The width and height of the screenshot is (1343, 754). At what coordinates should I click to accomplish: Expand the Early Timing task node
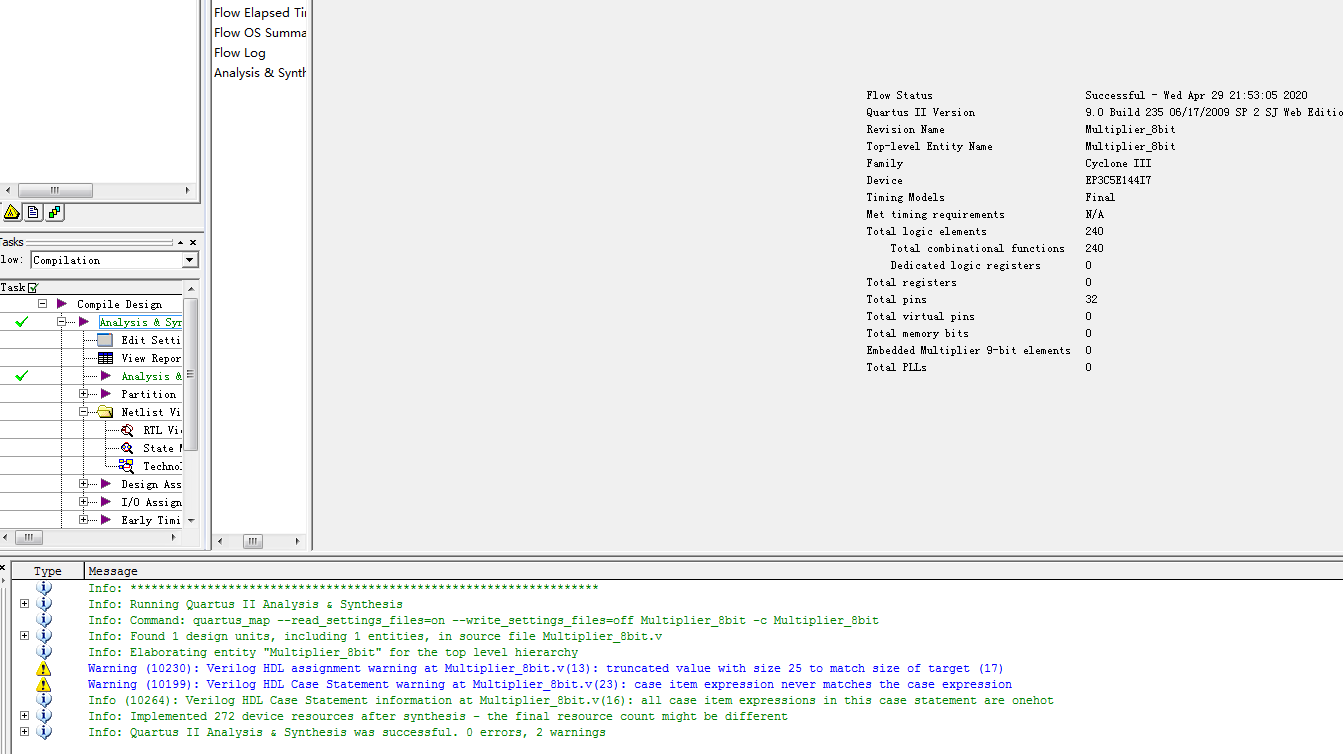pyautogui.click(x=84, y=520)
